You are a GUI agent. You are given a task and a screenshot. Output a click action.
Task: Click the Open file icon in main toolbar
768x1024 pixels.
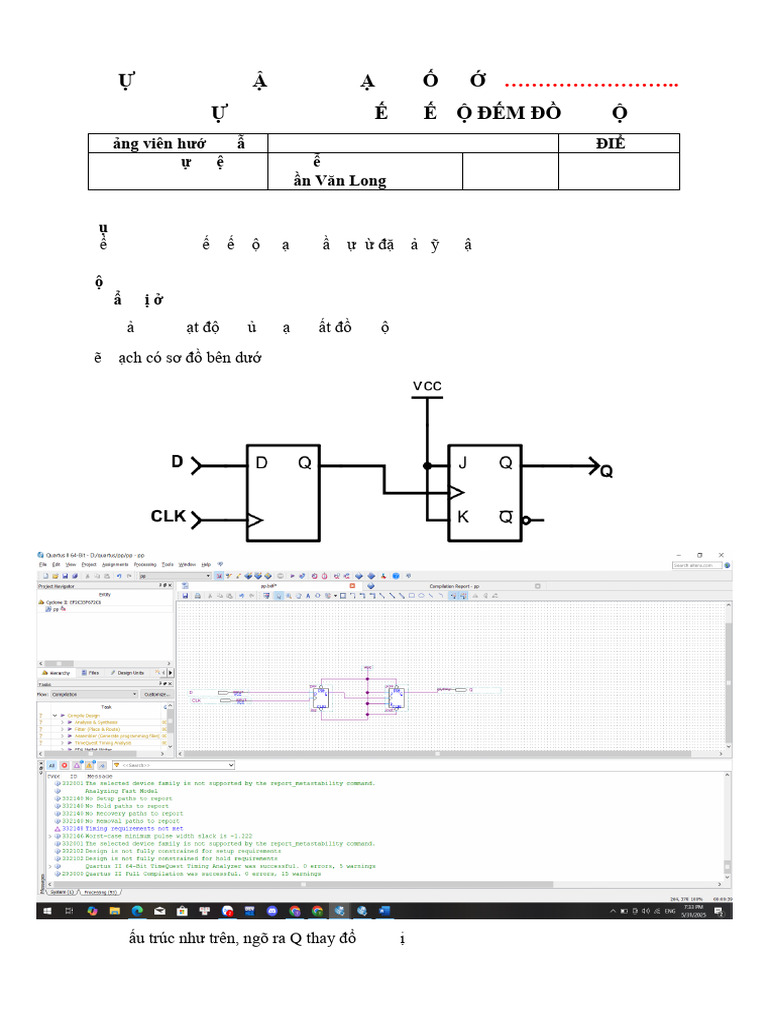pos(56,576)
